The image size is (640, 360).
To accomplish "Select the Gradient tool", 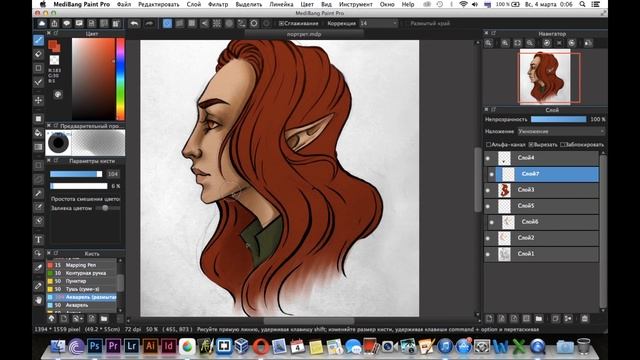I will tap(38, 147).
